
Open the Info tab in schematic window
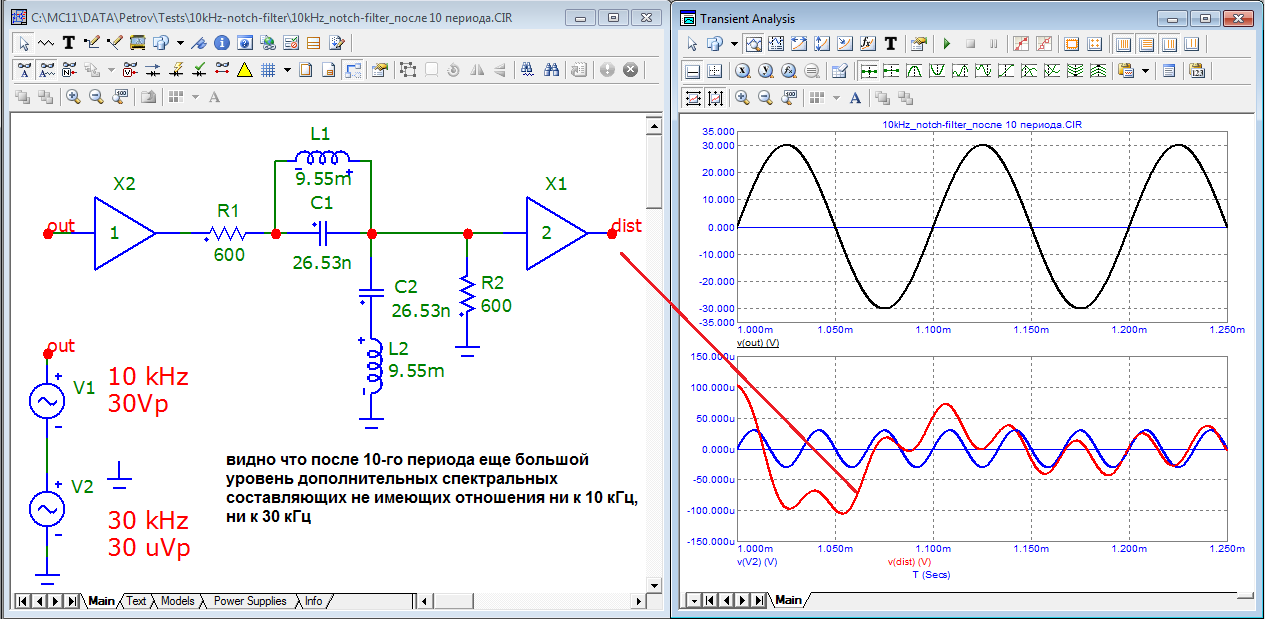click(x=313, y=601)
